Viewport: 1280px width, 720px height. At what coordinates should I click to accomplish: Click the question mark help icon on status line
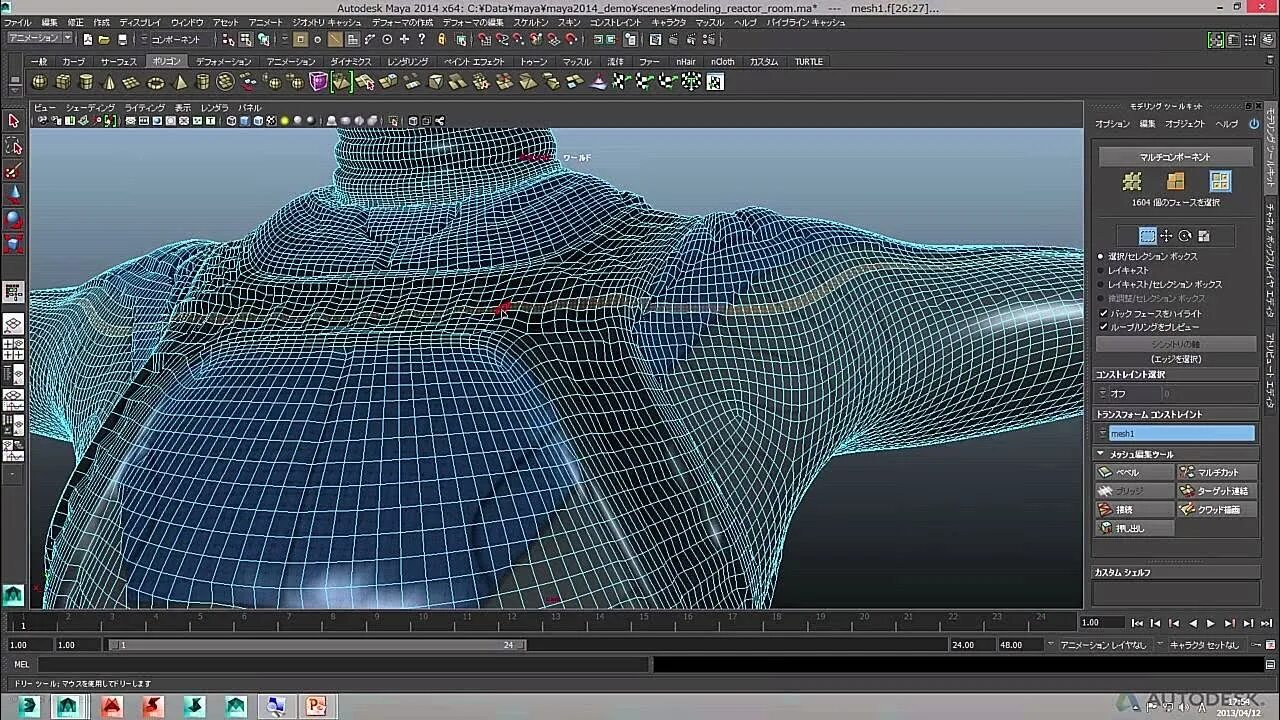pos(422,40)
